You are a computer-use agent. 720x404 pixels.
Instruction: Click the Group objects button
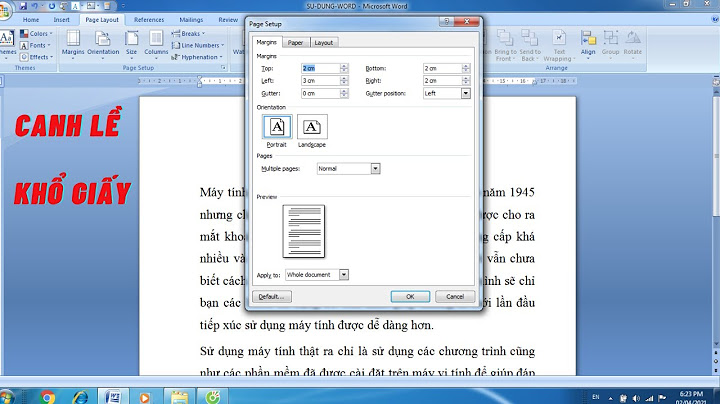[x=610, y=43]
